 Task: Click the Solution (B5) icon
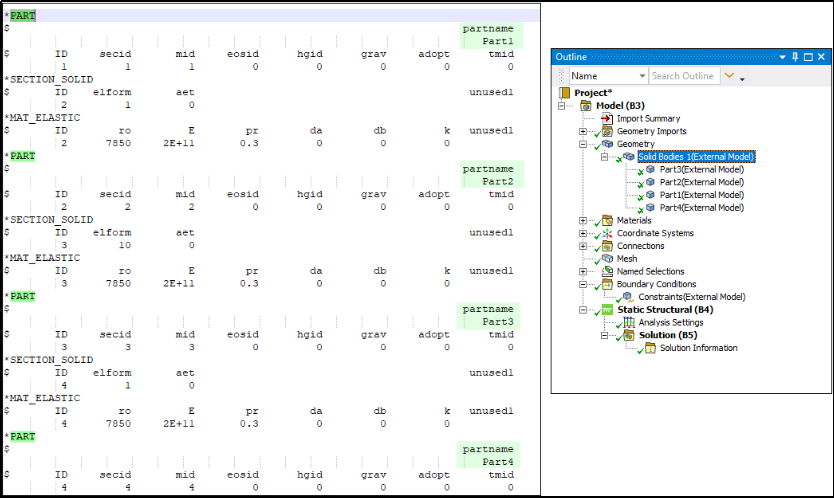tap(629, 335)
